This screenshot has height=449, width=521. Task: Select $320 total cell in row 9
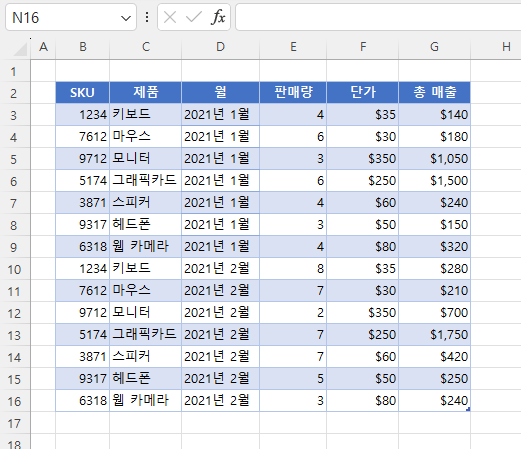click(434, 247)
